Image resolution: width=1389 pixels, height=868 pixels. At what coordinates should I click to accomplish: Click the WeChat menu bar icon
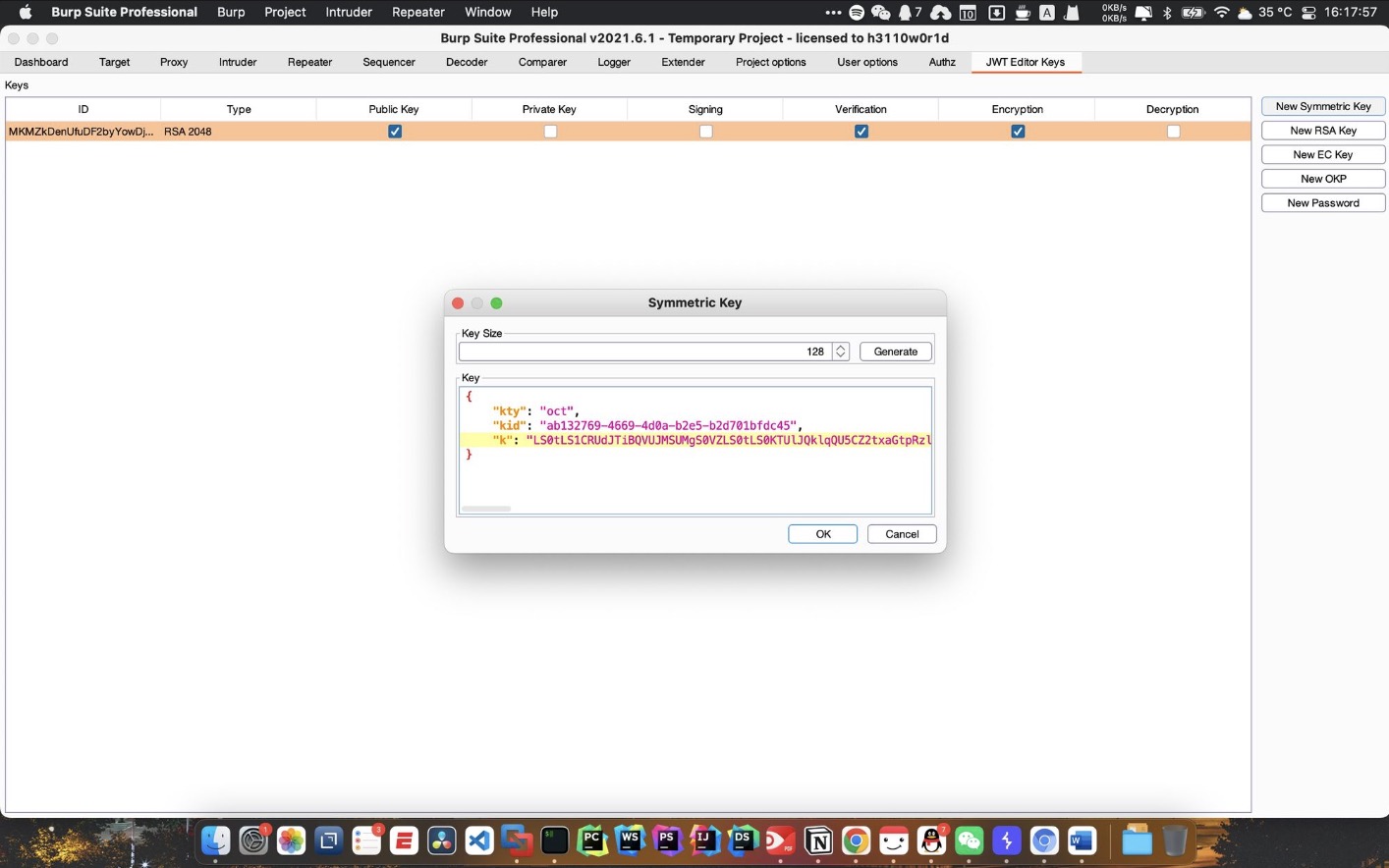(x=880, y=13)
